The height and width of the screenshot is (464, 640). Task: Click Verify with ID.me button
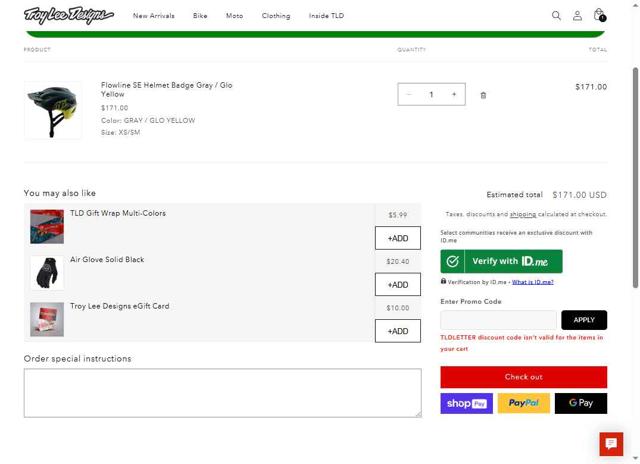click(x=501, y=261)
